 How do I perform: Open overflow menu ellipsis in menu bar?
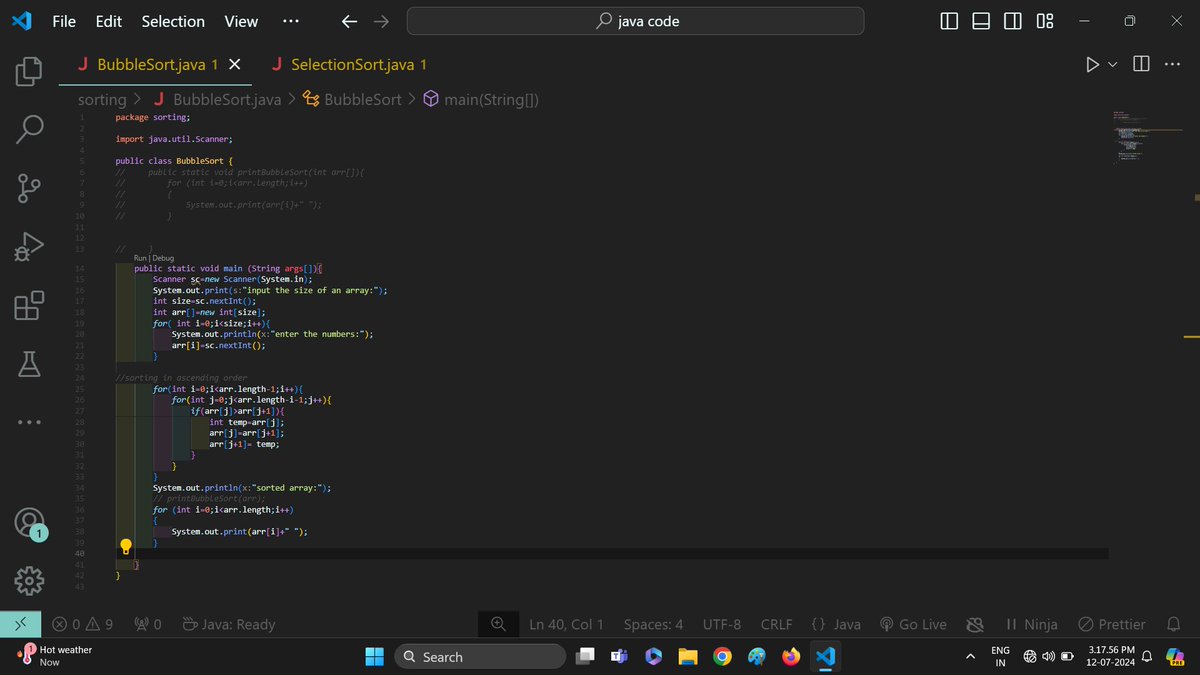(x=290, y=21)
